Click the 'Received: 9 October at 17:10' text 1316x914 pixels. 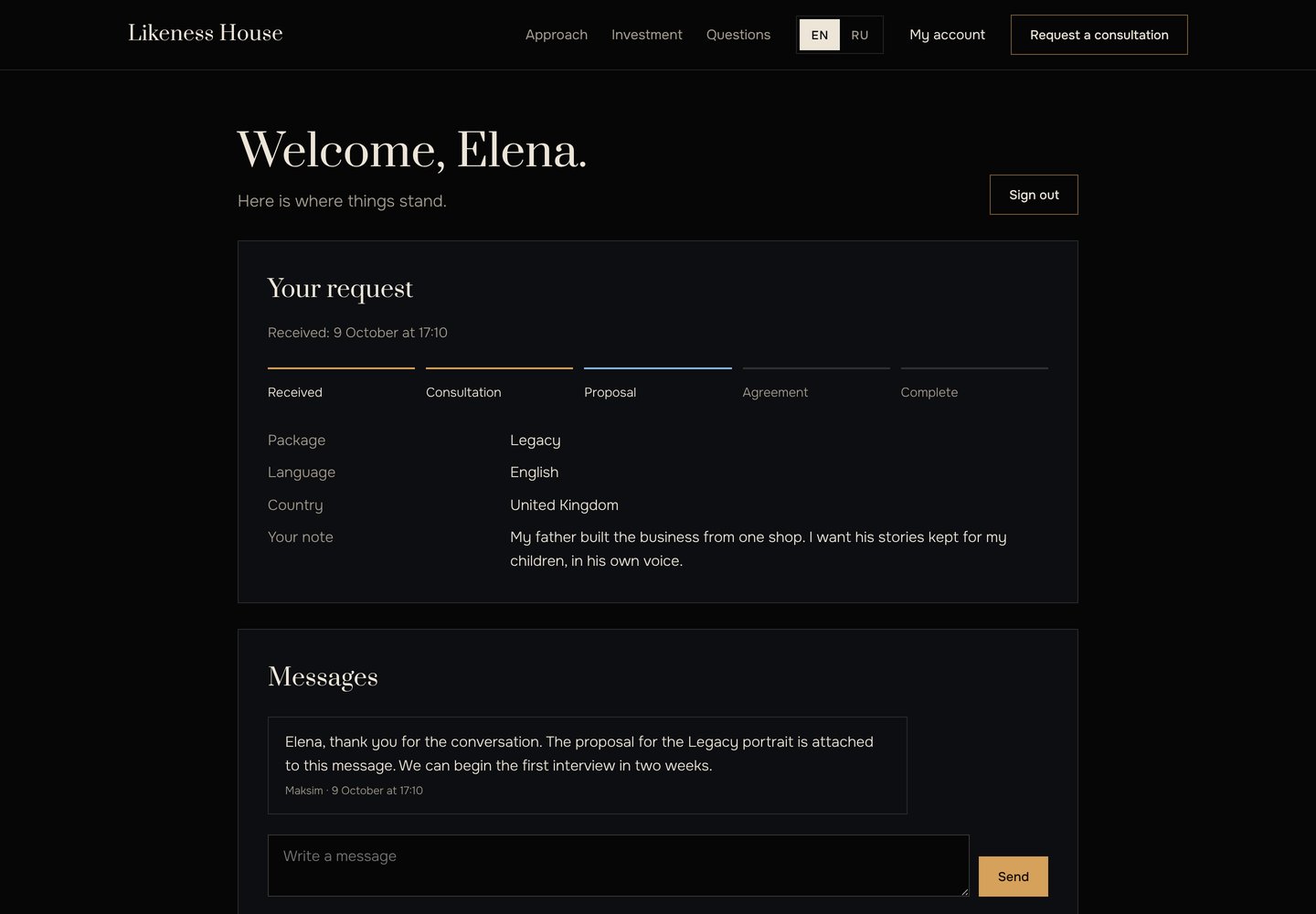click(x=357, y=333)
